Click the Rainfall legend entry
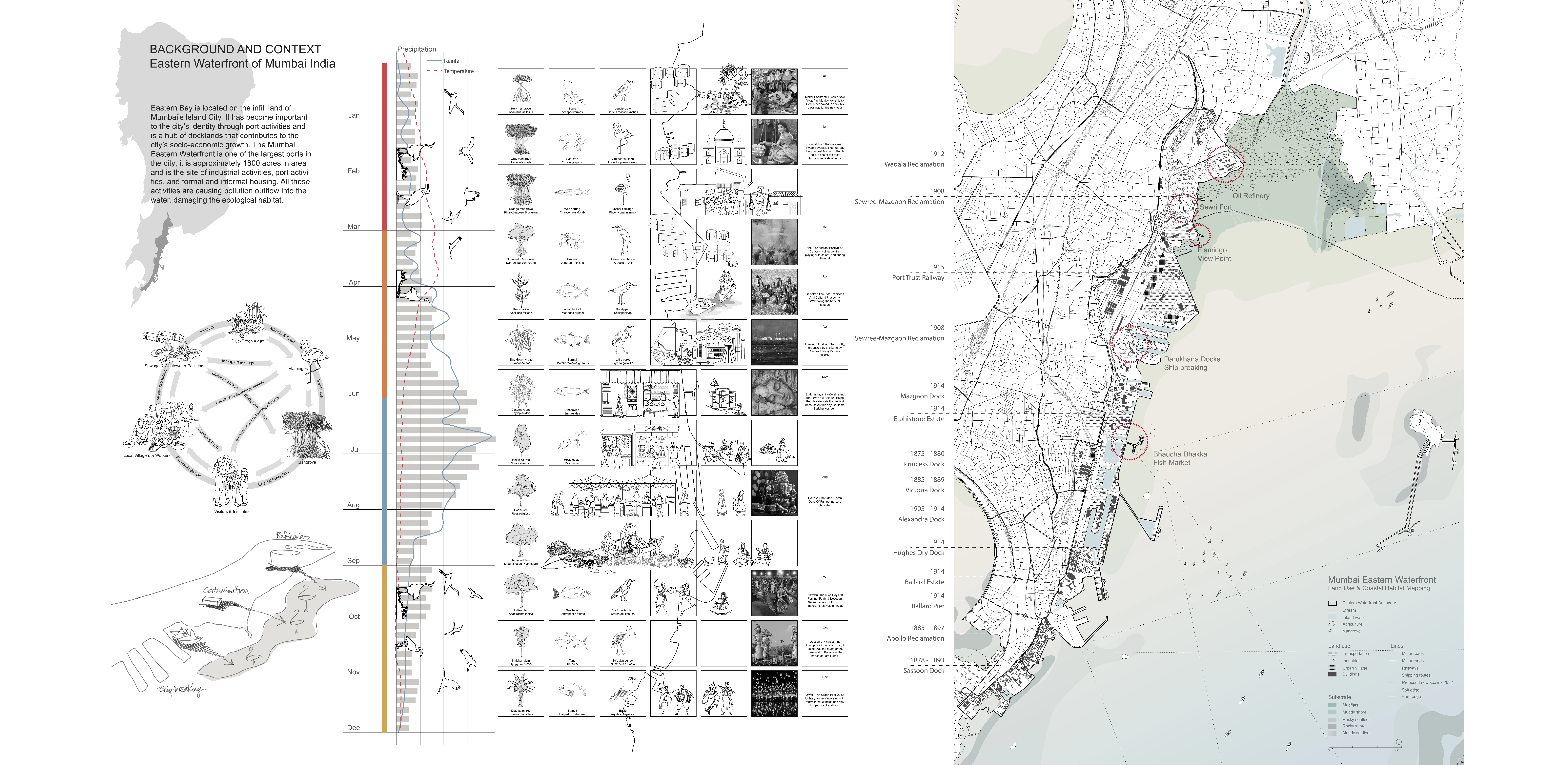The height and width of the screenshot is (765, 1568). point(452,61)
